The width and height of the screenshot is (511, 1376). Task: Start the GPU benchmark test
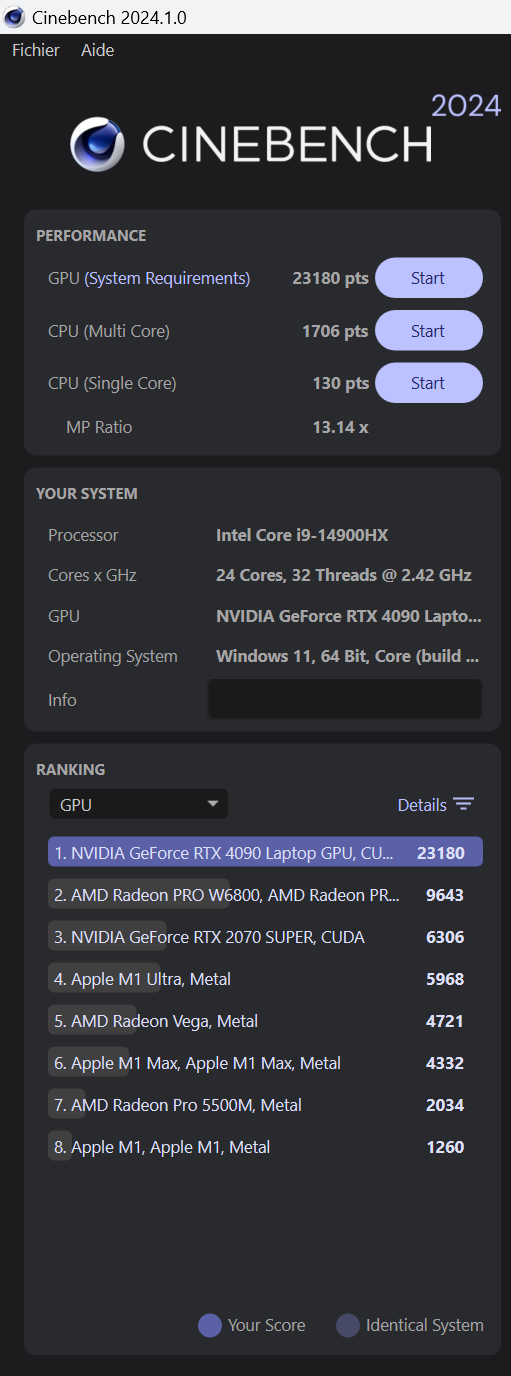(x=429, y=278)
